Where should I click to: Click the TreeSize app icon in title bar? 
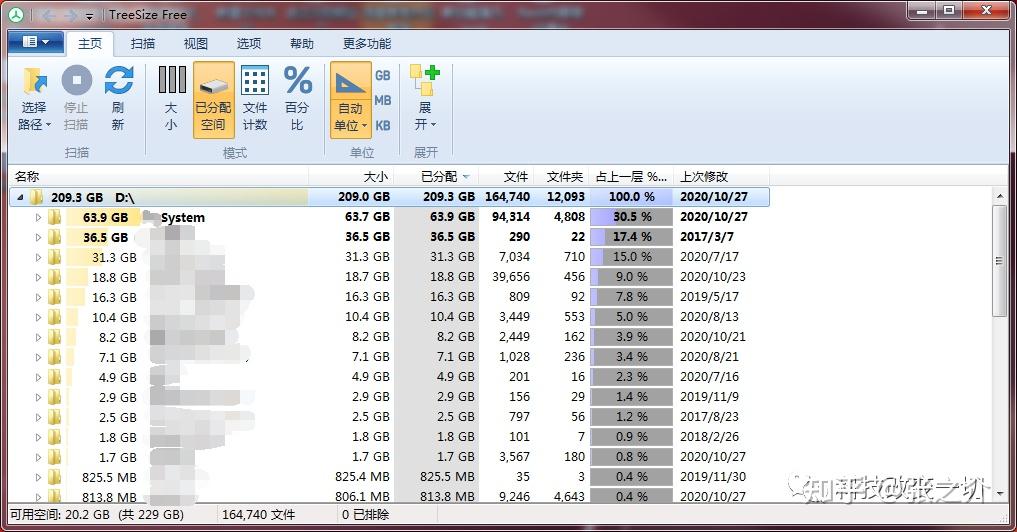16,14
